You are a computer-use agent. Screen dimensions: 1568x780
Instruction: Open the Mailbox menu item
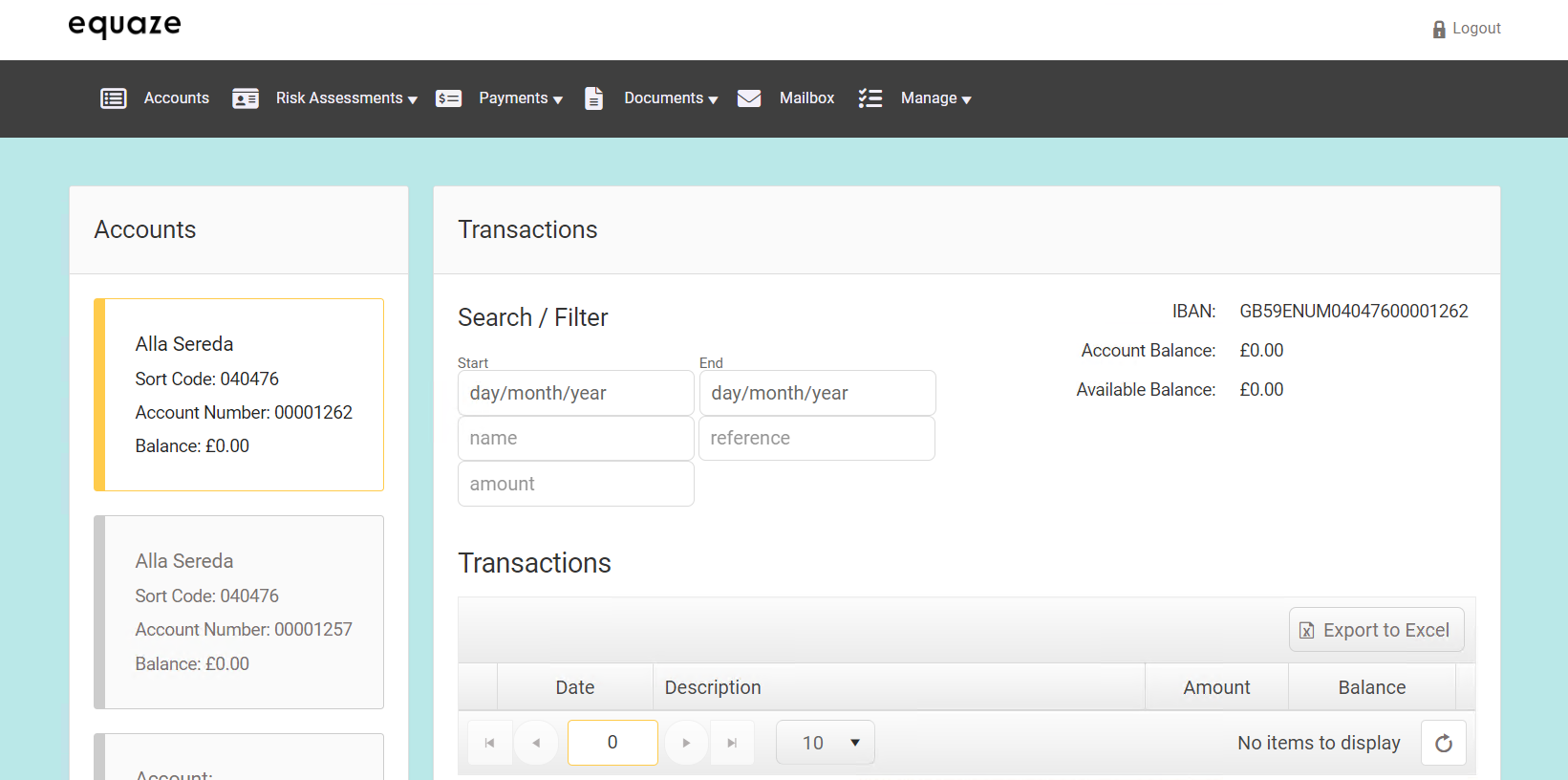tap(806, 98)
